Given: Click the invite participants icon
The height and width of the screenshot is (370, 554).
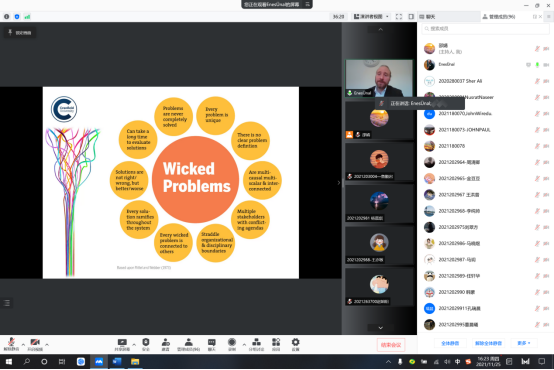Looking at the screenshot, I should (x=165, y=344).
